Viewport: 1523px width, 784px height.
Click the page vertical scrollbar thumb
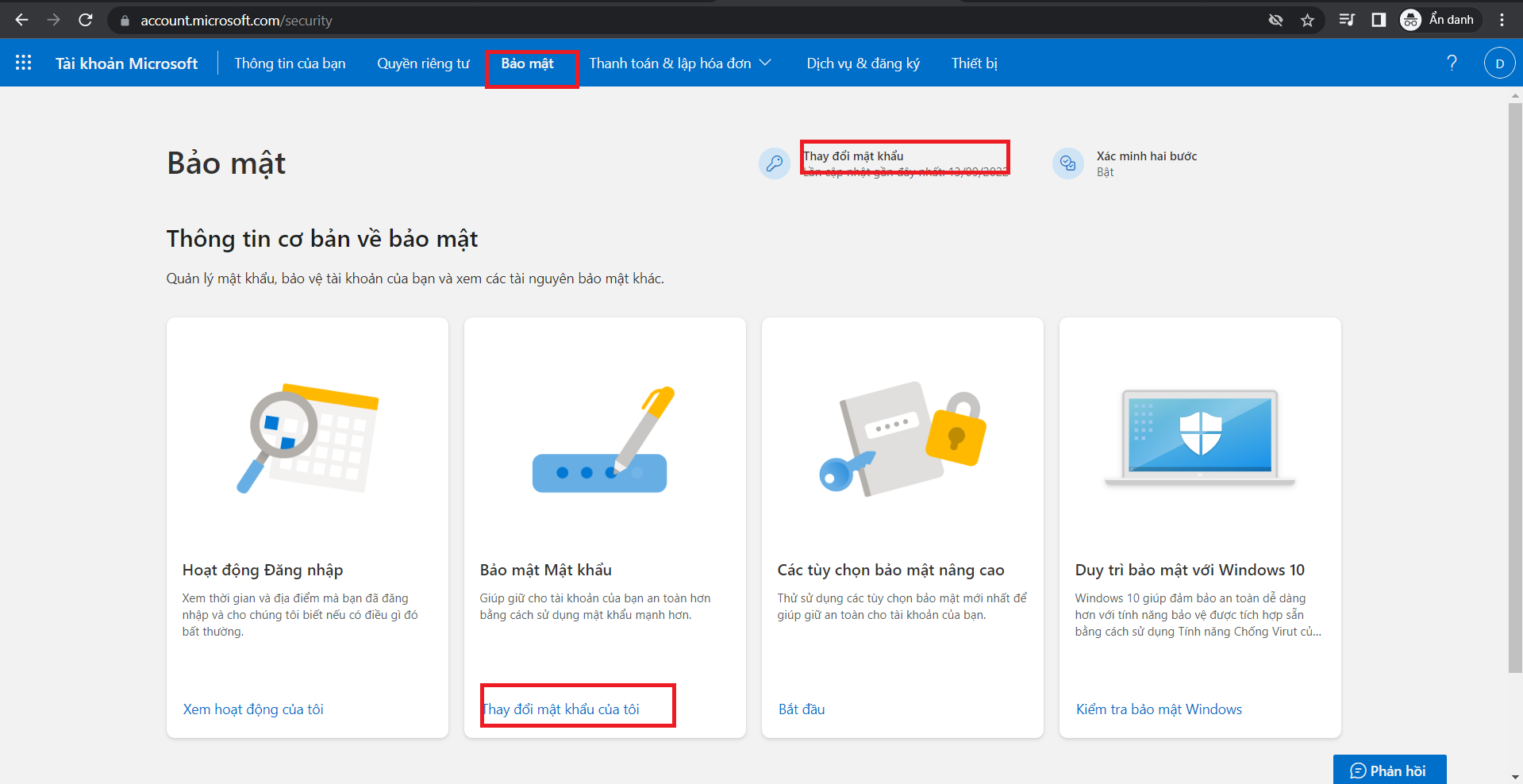[x=1515, y=387]
